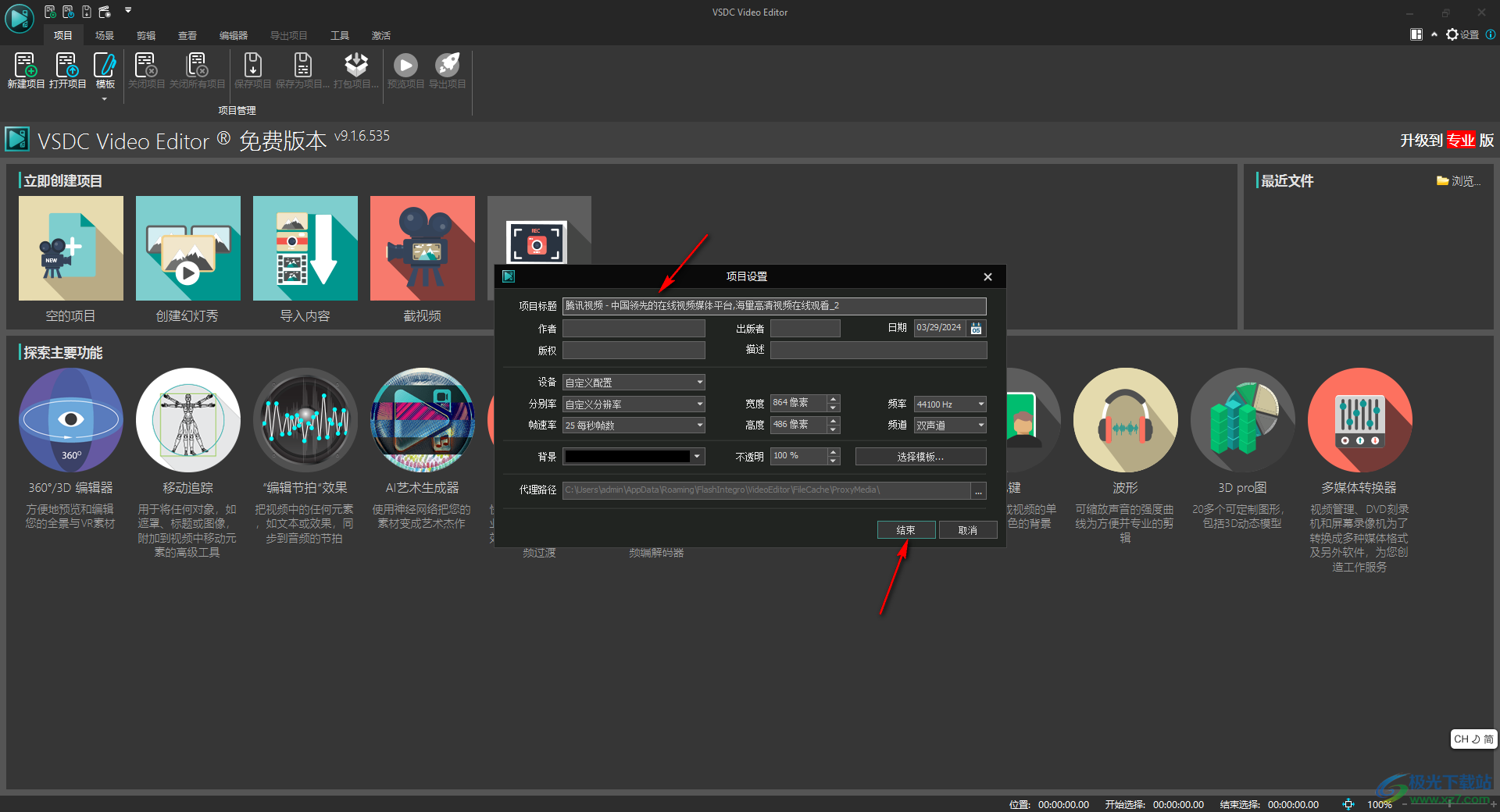
Task: Click the Cancel (取消) button
Action: click(968, 530)
